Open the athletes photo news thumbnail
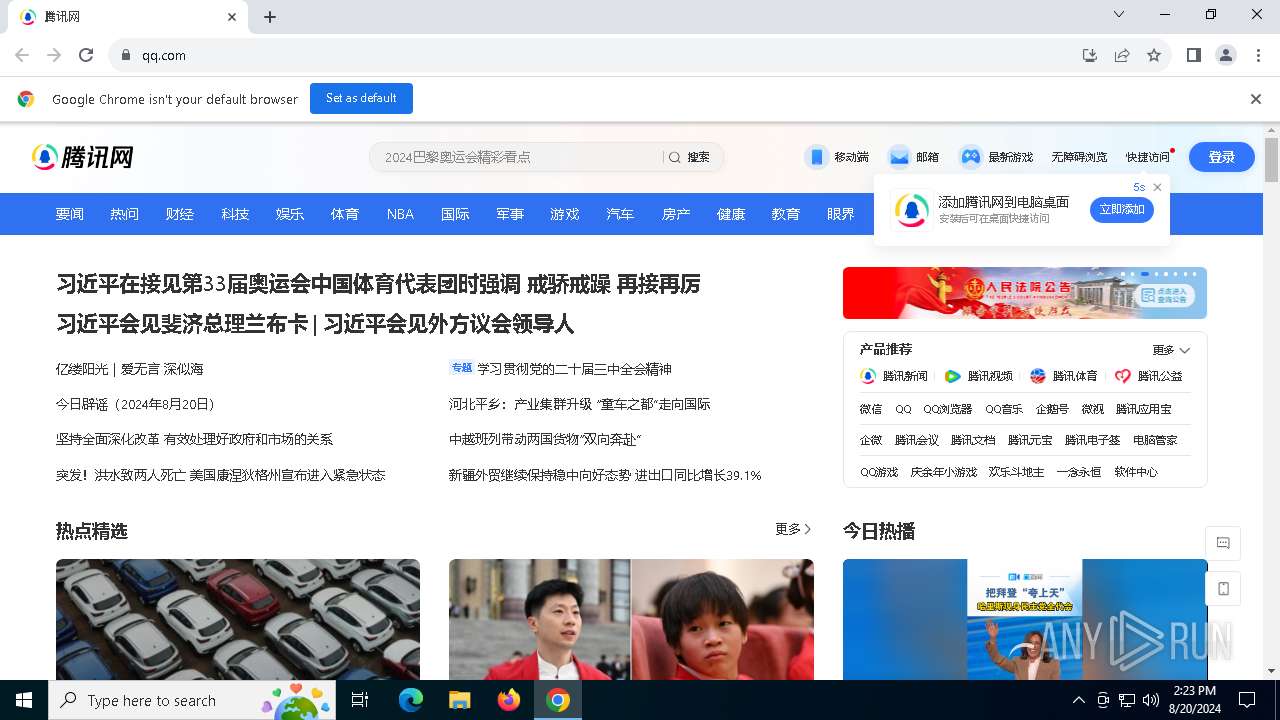Screen dimensions: 1280x720 point(631,619)
